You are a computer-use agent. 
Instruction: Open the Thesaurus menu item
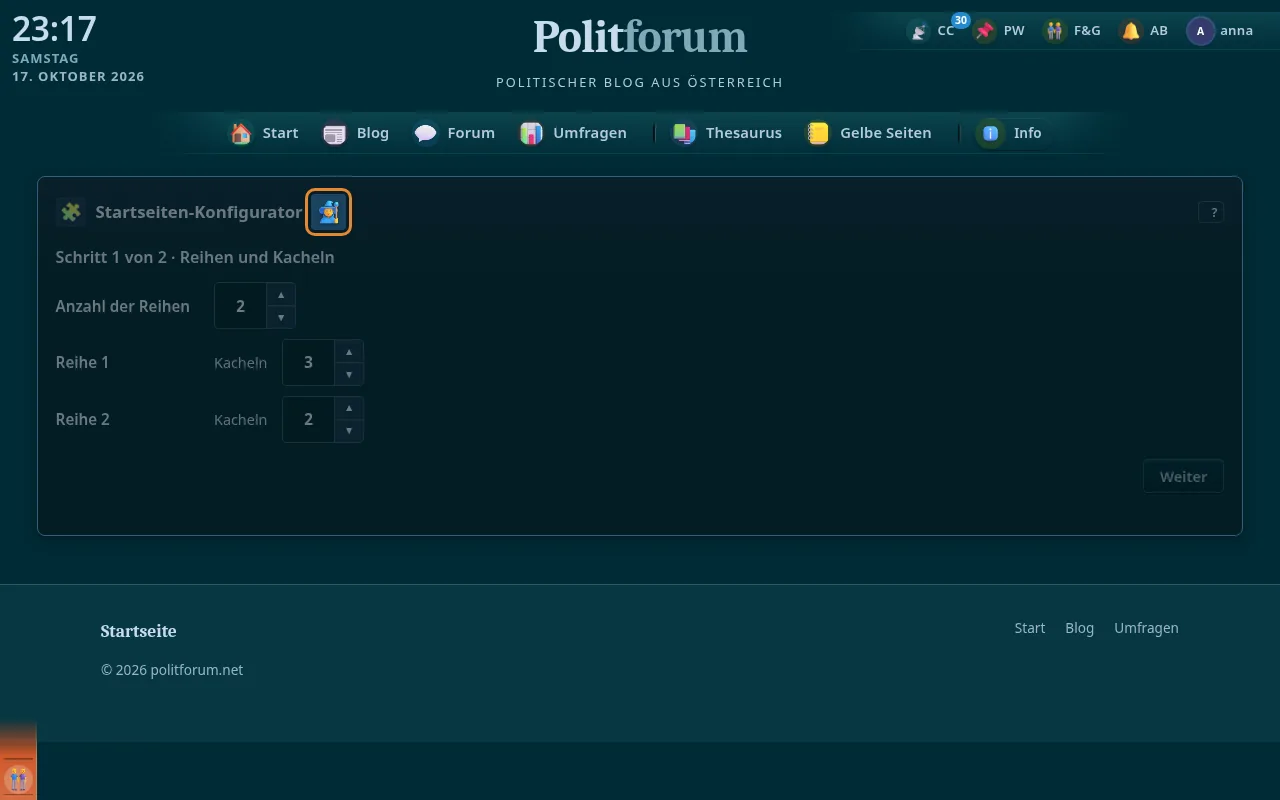point(727,133)
